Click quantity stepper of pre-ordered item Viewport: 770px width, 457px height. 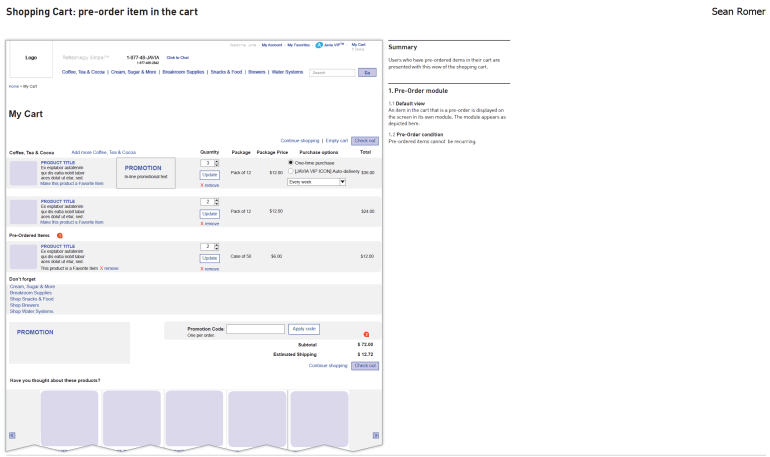tap(209, 246)
